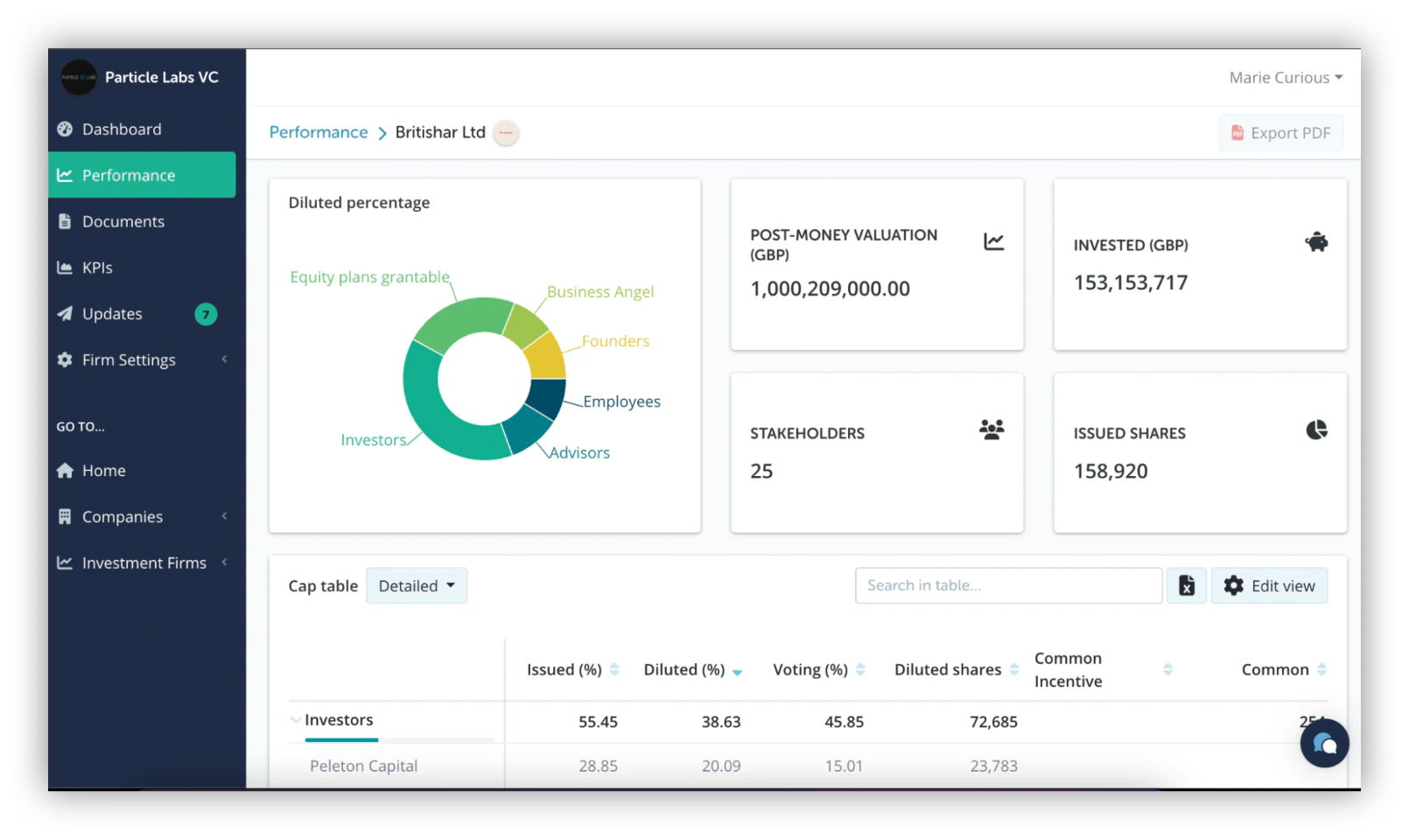1409x840 pixels.
Task: Open the Marie Curious user menu
Action: coord(1286,78)
